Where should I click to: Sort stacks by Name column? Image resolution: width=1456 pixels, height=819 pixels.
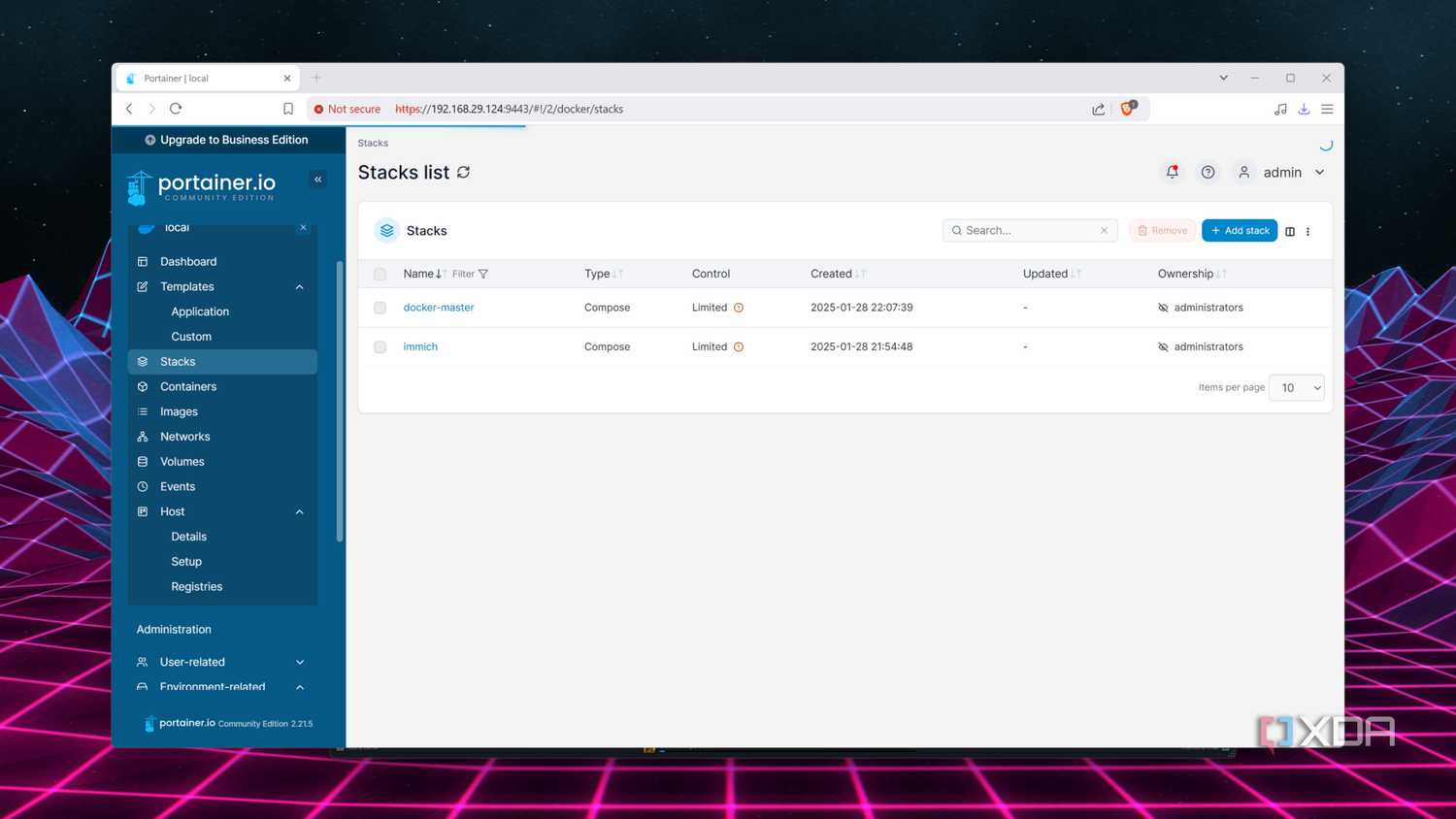click(x=425, y=274)
